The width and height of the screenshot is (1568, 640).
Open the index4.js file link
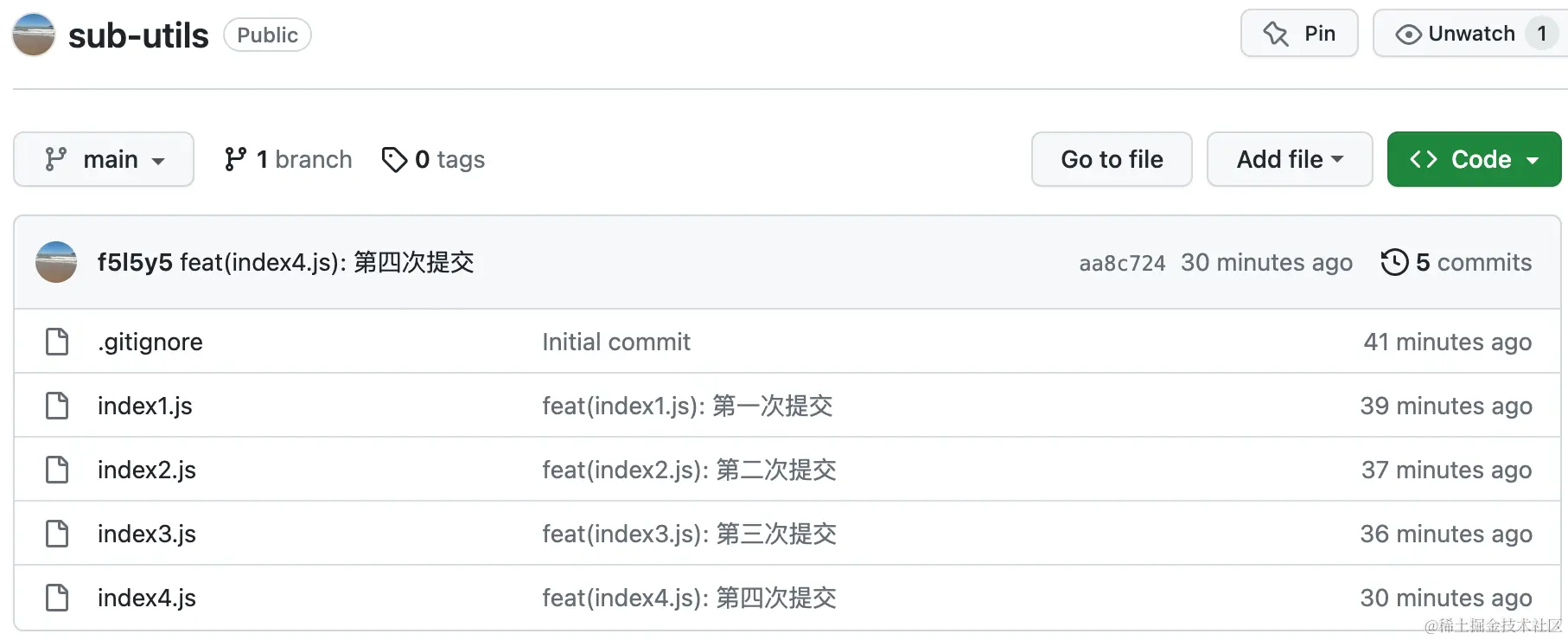[147, 598]
